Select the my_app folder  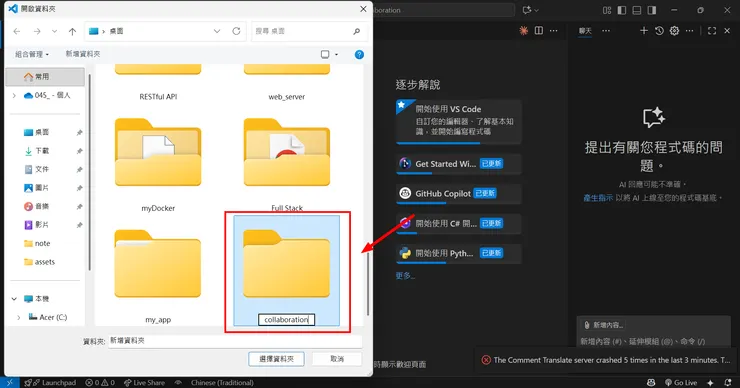[158, 276]
